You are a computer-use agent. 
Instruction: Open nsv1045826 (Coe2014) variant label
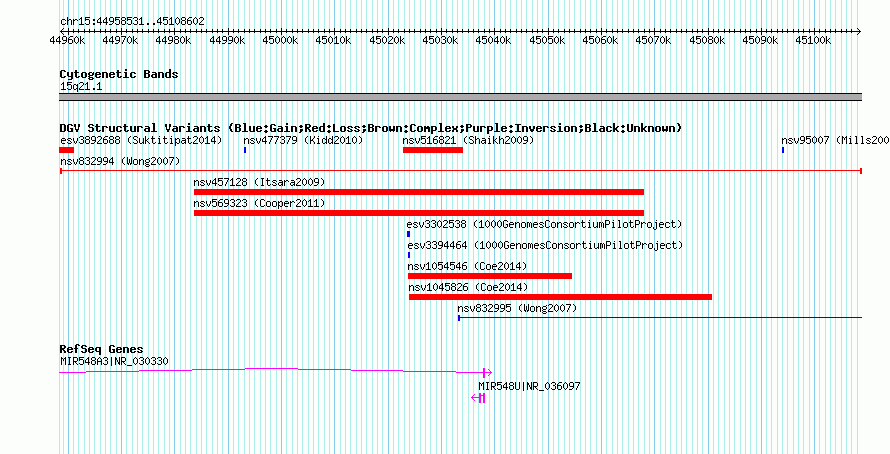(x=468, y=287)
